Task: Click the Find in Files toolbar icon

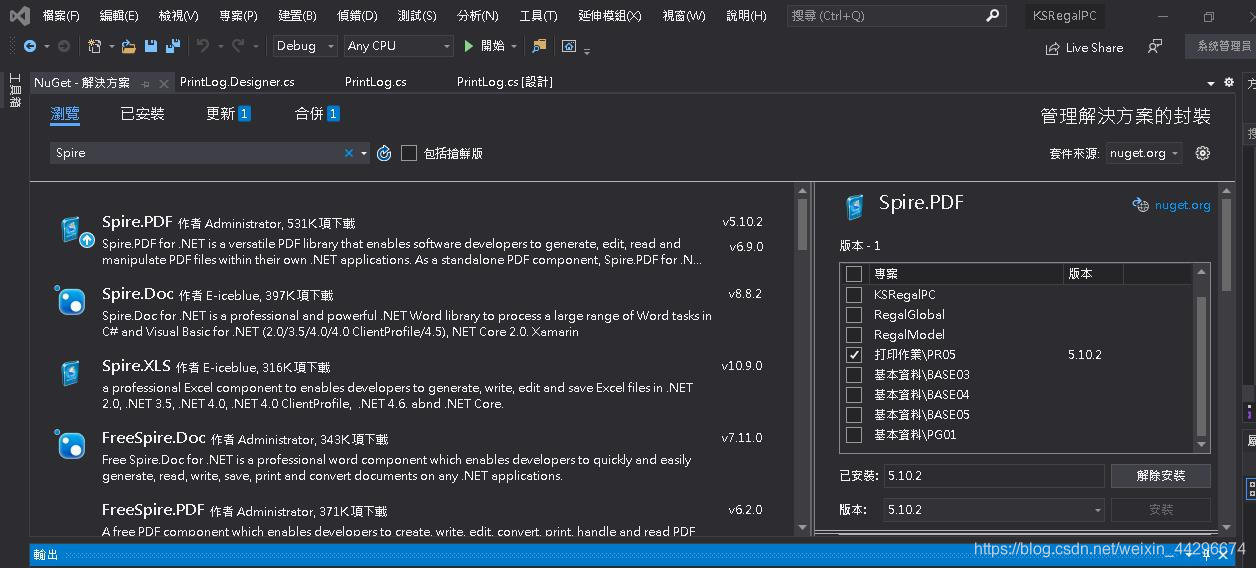Action: tap(539, 46)
